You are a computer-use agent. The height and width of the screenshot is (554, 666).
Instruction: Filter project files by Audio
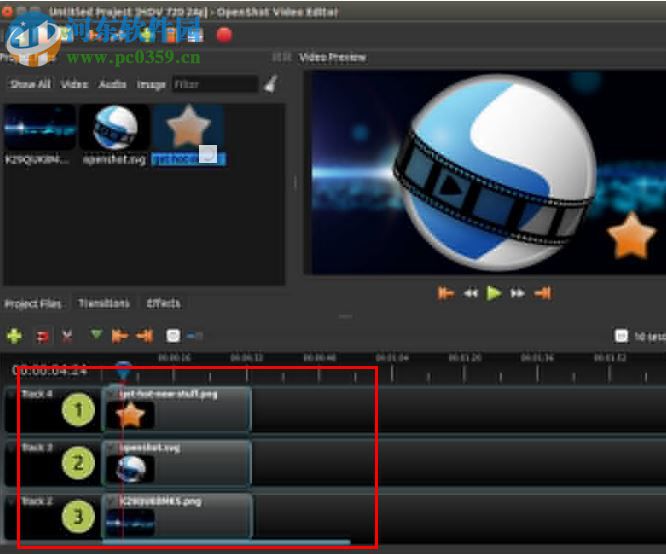(112, 84)
